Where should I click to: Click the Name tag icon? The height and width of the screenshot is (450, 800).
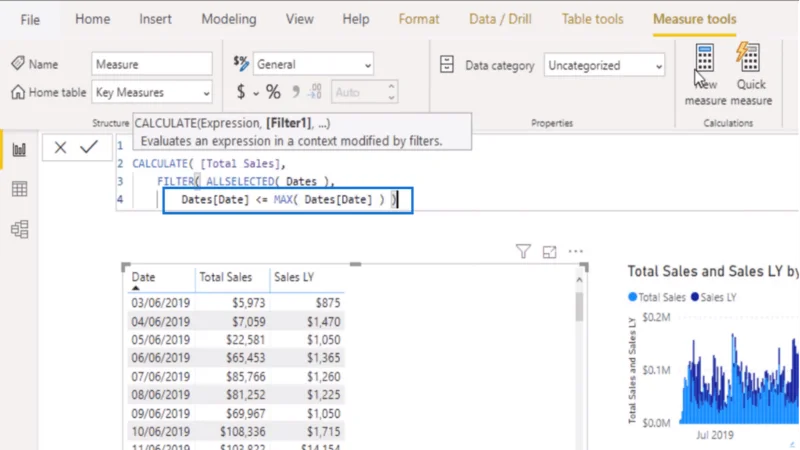(x=18, y=63)
